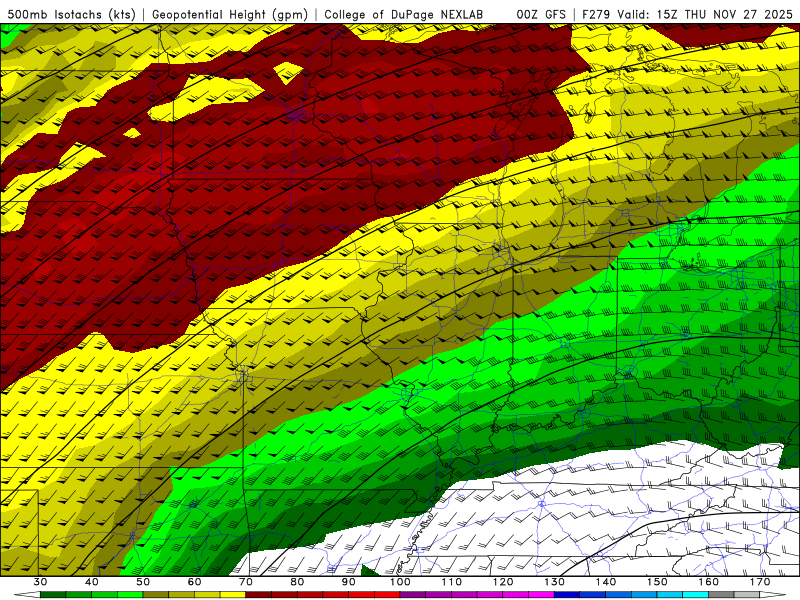This screenshot has height=600, width=800.
Task: Click the '50' color scale label
Action: pyautogui.click(x=143, y=582)
